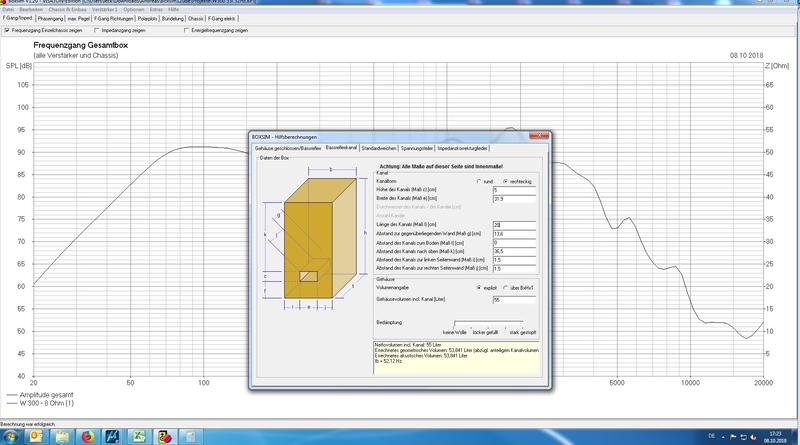Image resolution: width=800 pixels, height=445 pixels.
Task: Open the Optionen menu
Action: coord(135,9)
